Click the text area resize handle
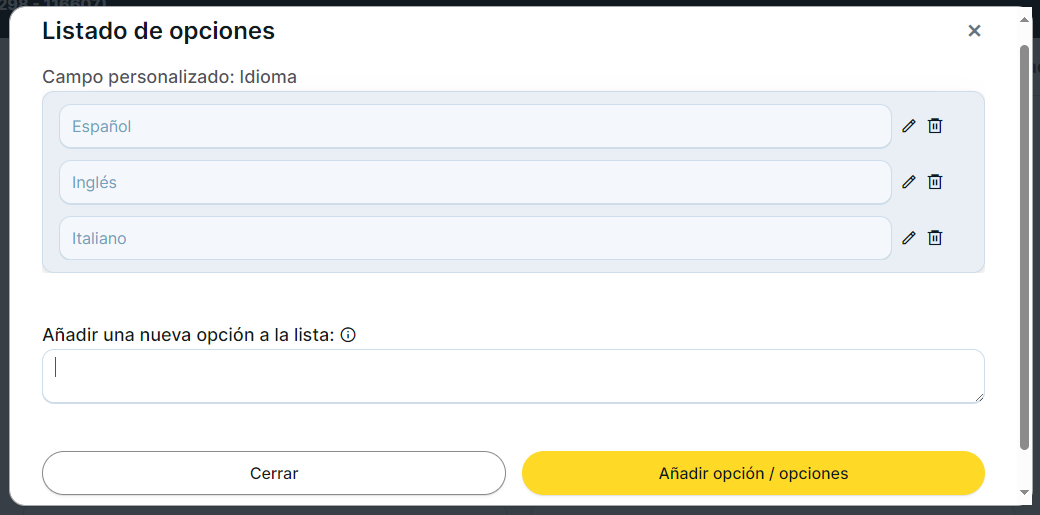Image resolution: width=1040 pixels, height=515 pixels. coord(978,397)
